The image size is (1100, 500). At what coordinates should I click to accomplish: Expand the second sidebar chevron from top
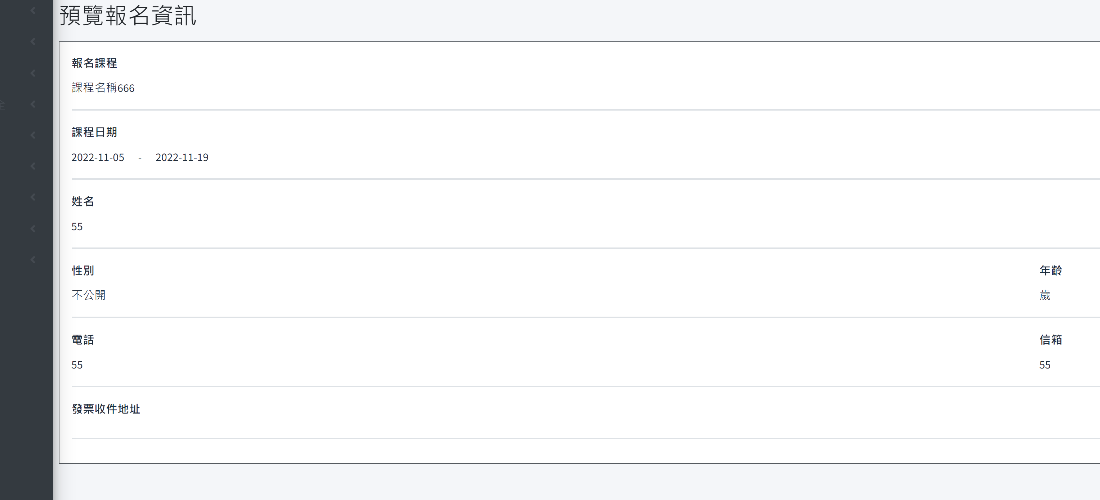pos(33,41)
